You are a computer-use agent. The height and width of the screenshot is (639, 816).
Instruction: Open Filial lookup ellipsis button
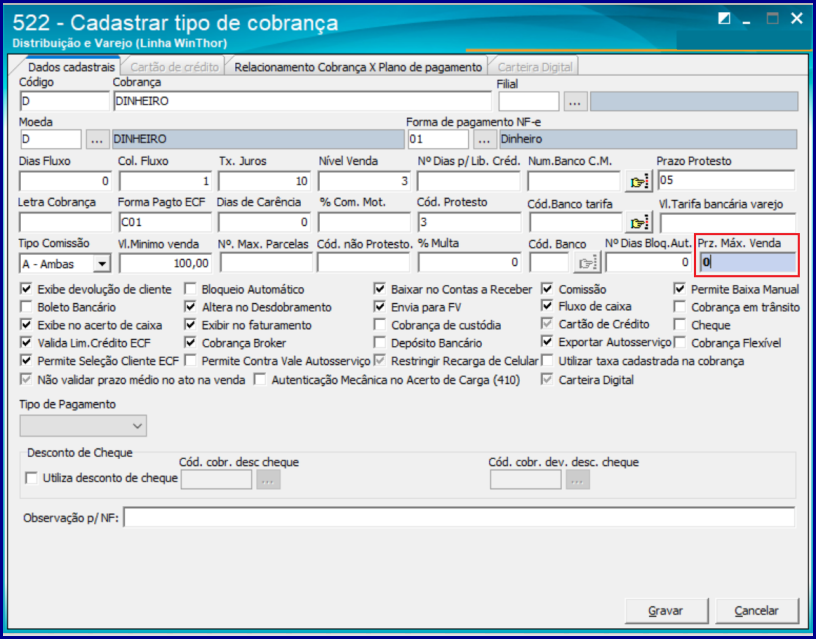[x=575, y=102]
